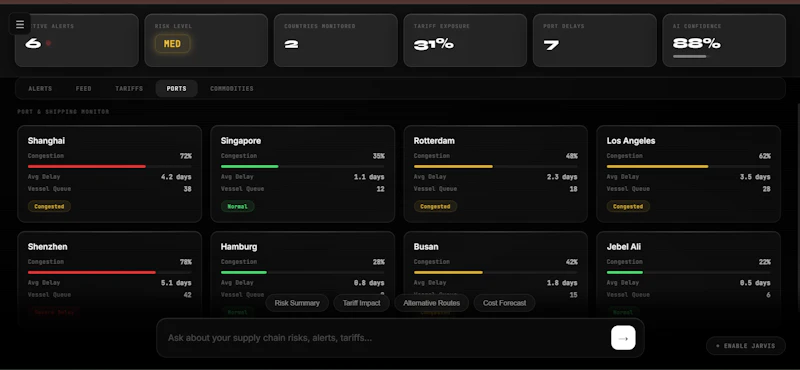Click Shanghai's vessel queue value 38
This screenshot has height=370, width=800.
click(x=187, y=189)
